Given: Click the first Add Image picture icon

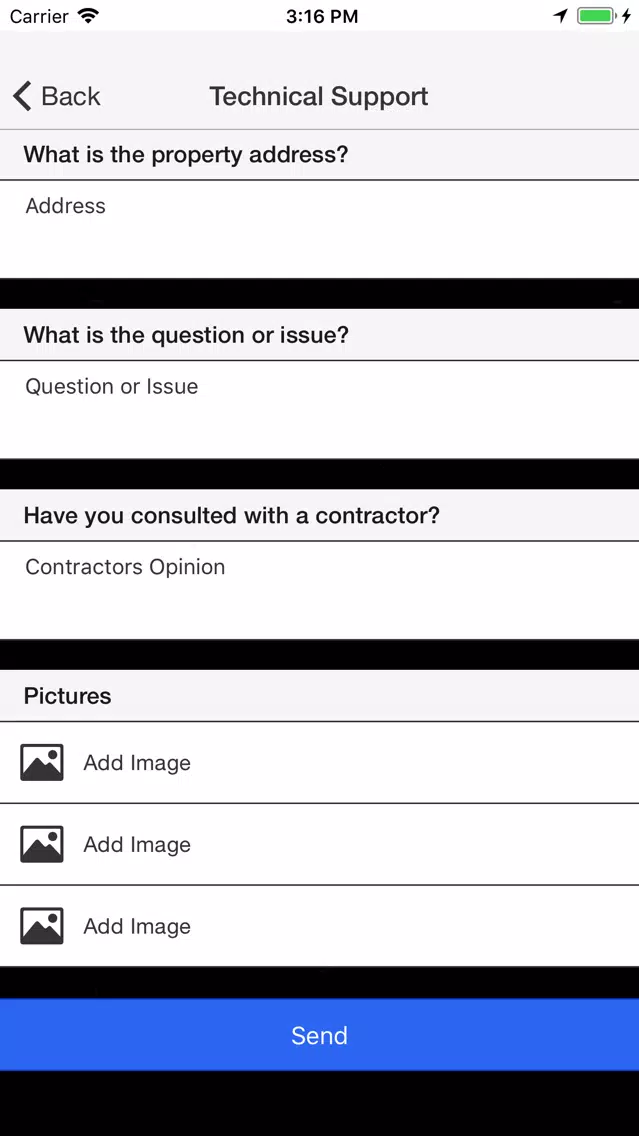Looking at the screenshot, I should pos(42,762).
